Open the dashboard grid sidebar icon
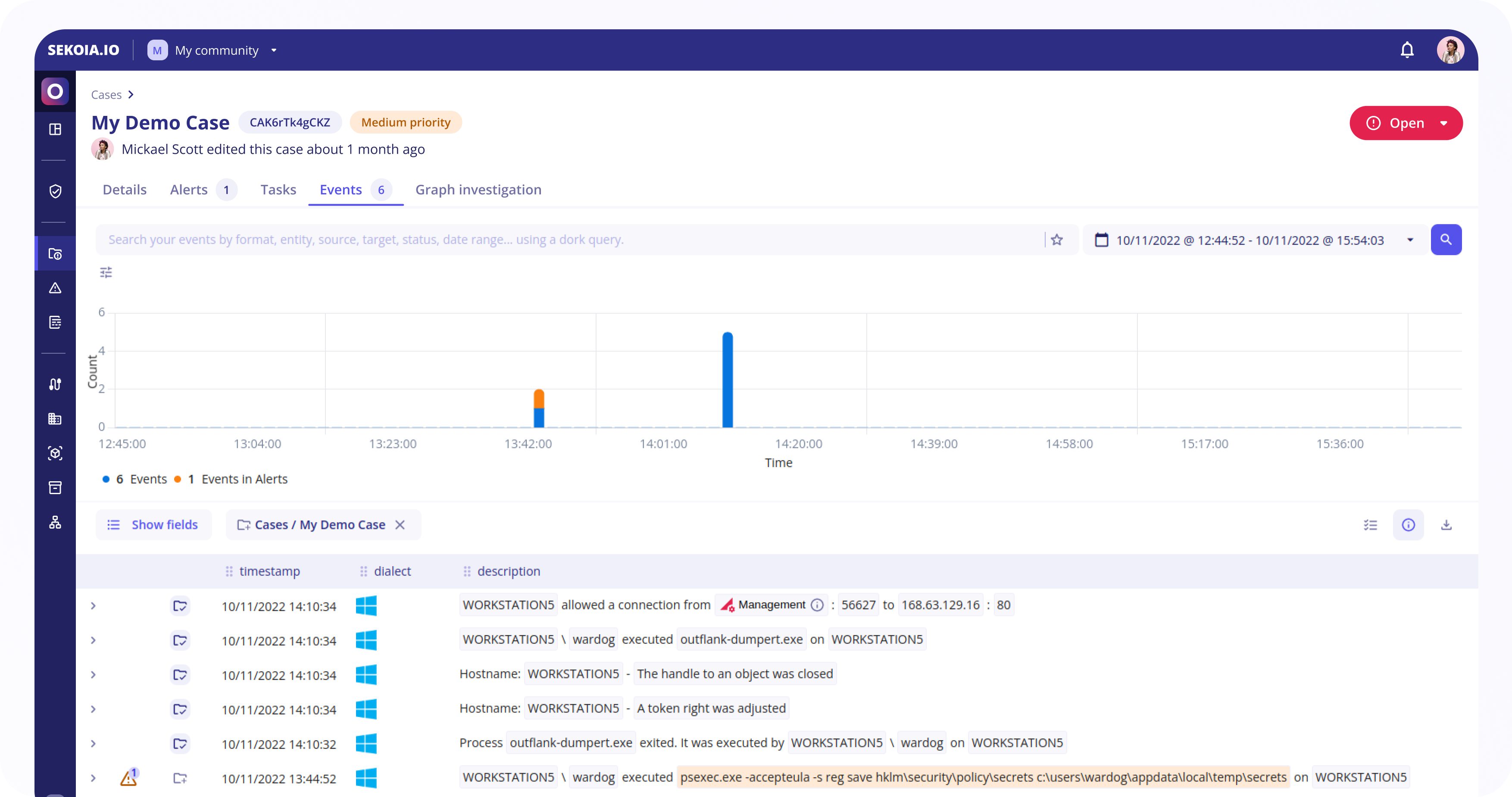 55,129
